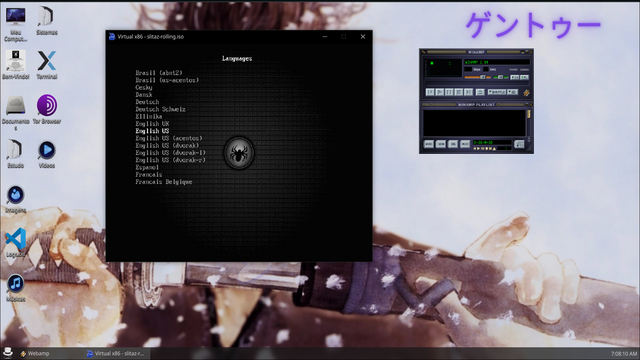Select Dansk language entry
This screenshot has height=360, width=640.
144,95
